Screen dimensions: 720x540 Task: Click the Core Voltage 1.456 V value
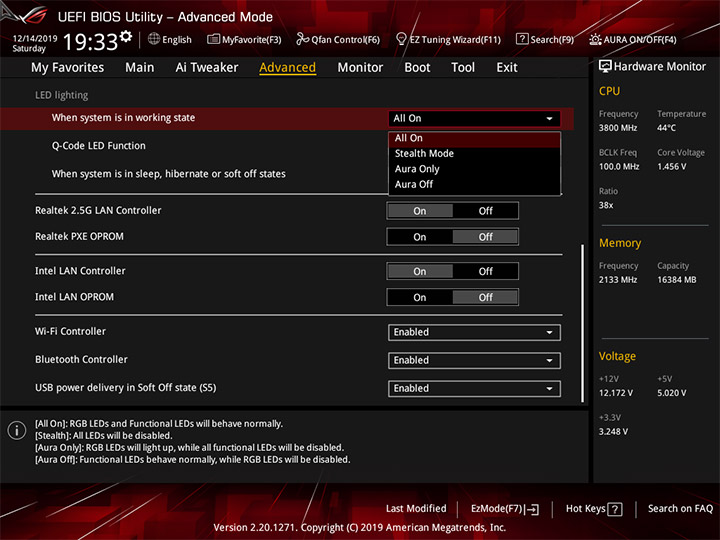[672, 167]
